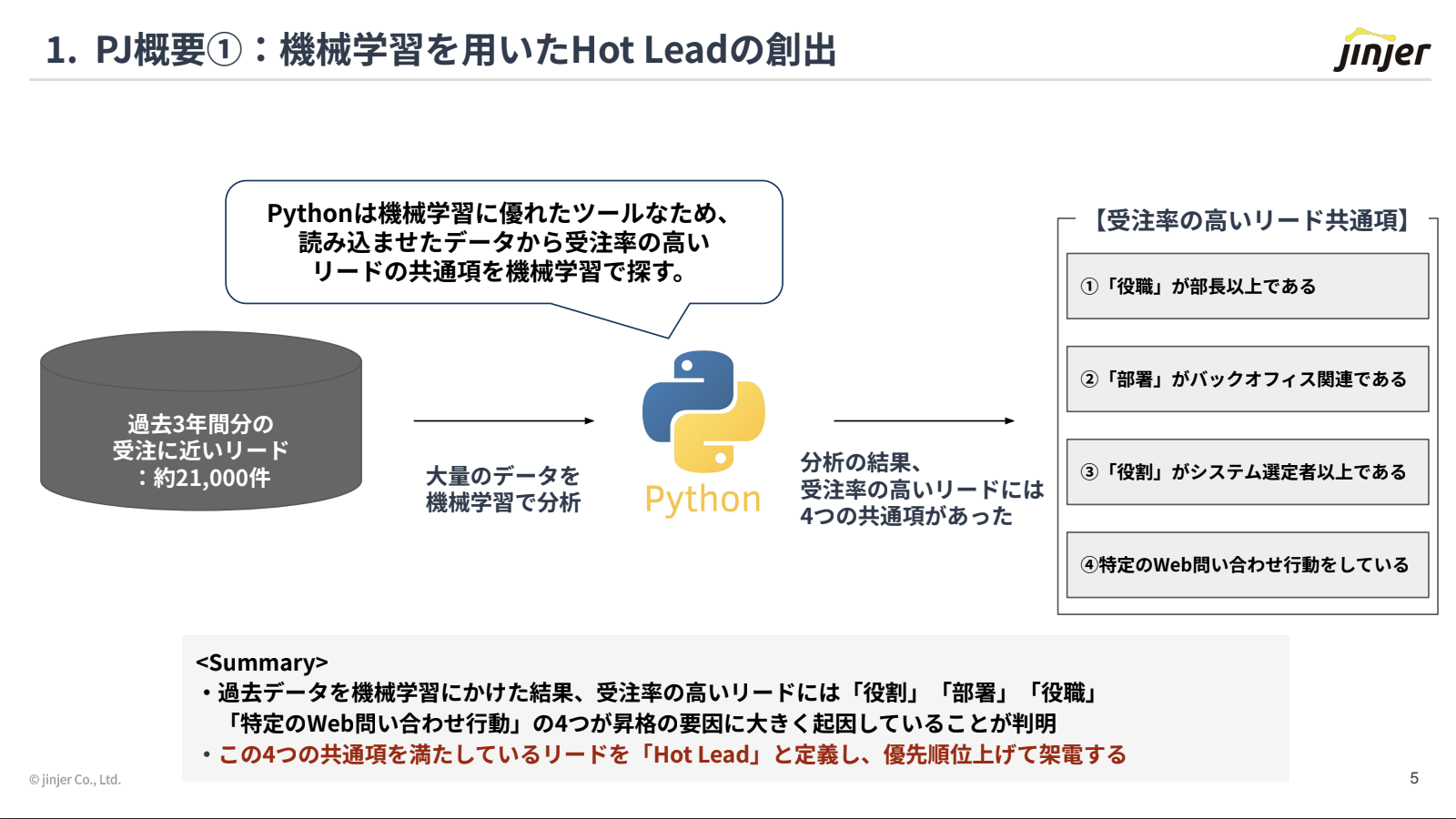Click the 'Python' wordmark under the logo
Image resolution: width=1456 pixels, height=819 pixels.
coord(703,500)
